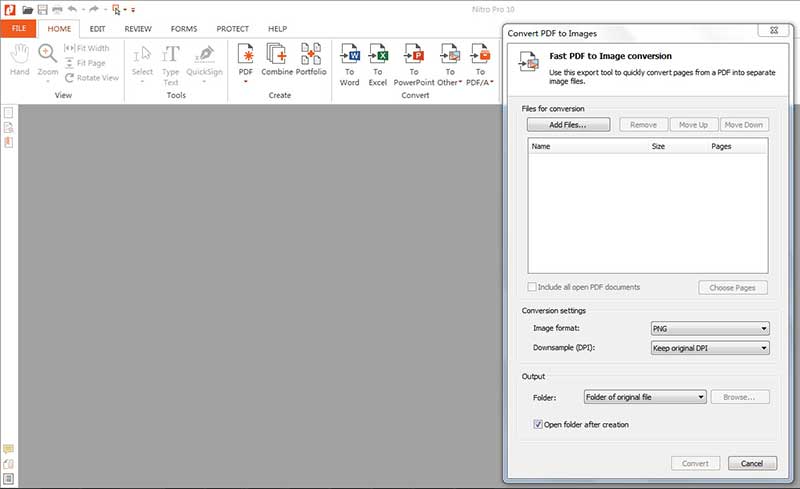Convert PDF To PowerPoint
Viewport: 800px width, 489px height.
tap(414, 65)
